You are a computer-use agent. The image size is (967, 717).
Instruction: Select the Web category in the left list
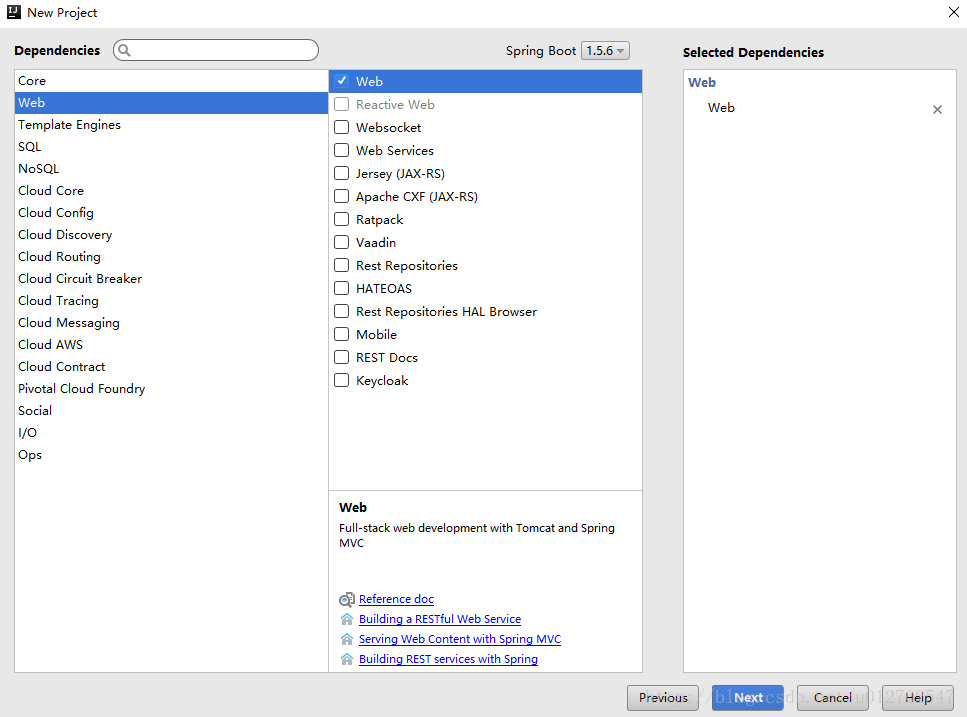coord(171,103)
